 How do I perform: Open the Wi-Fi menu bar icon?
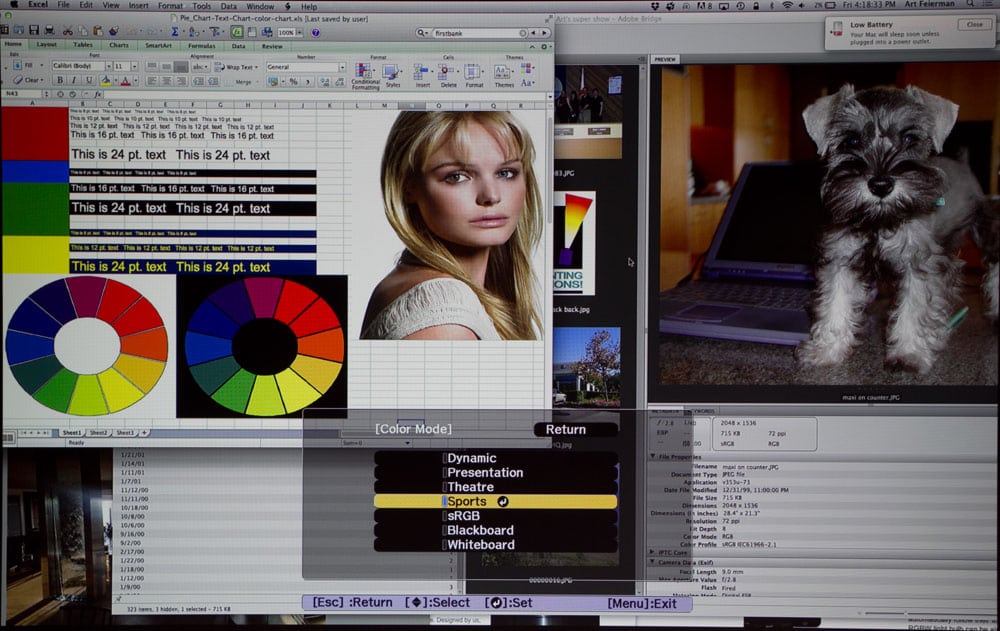pos(787,6)
